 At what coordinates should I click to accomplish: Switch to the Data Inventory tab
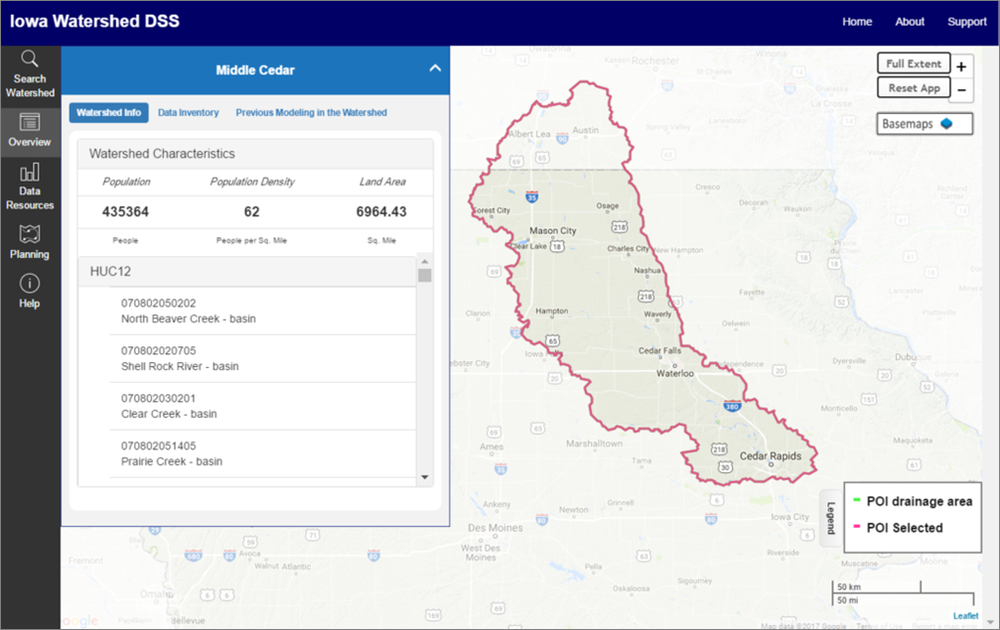(x=188, y=113)
